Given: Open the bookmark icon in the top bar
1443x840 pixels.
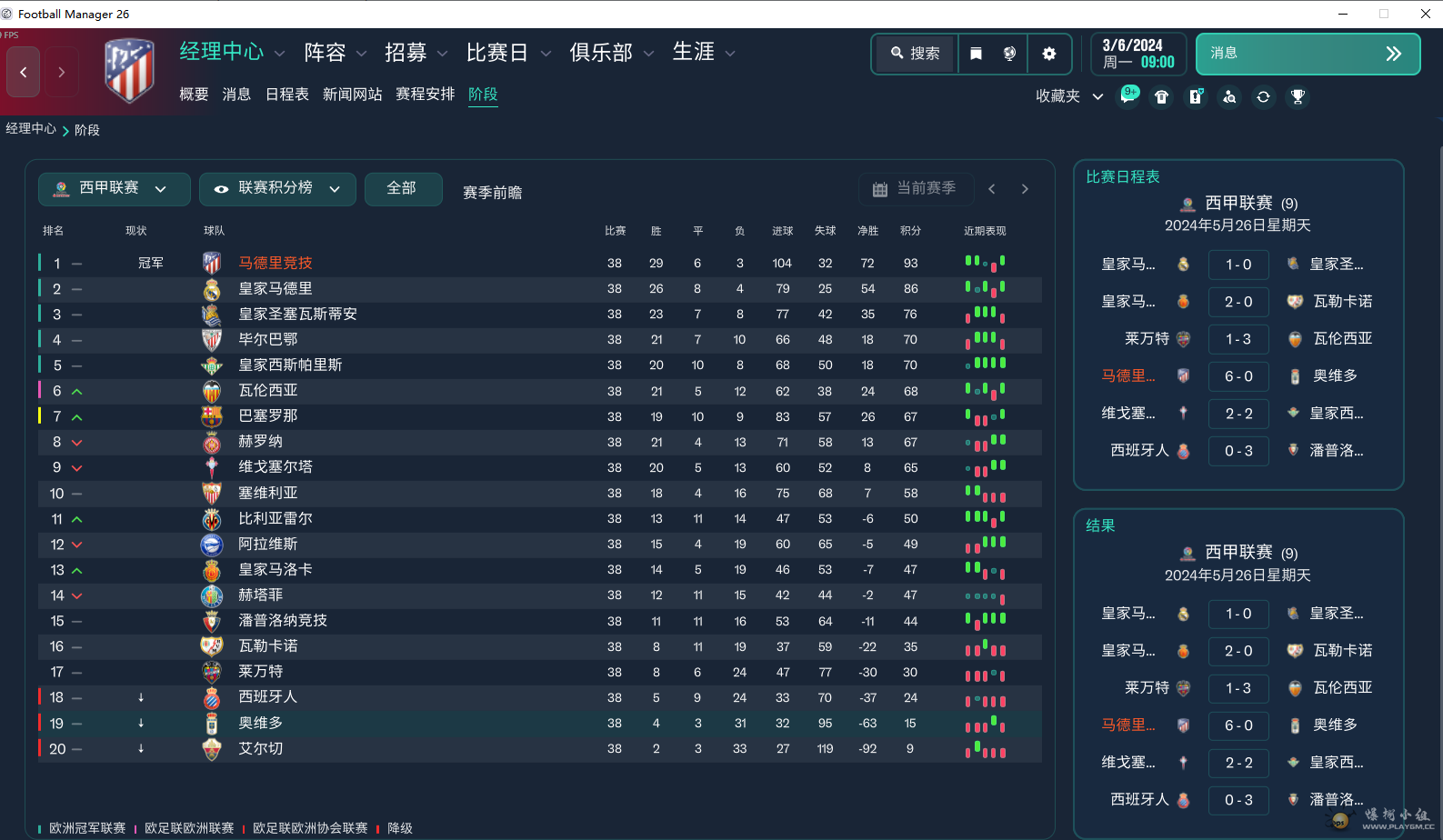Looking at the screenshot, I should click(976, 54).
